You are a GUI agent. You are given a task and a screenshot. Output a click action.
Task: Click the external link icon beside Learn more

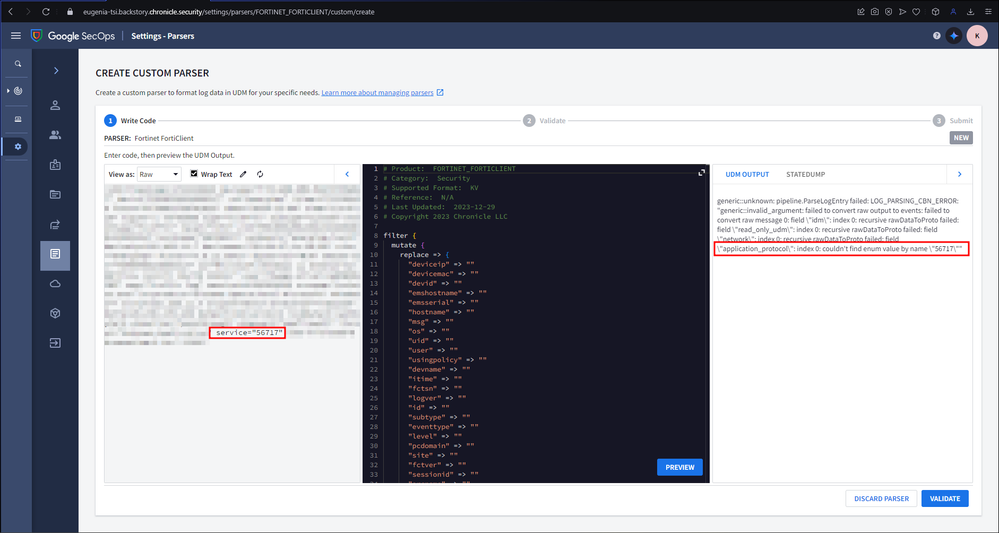[x=440, y=92]
